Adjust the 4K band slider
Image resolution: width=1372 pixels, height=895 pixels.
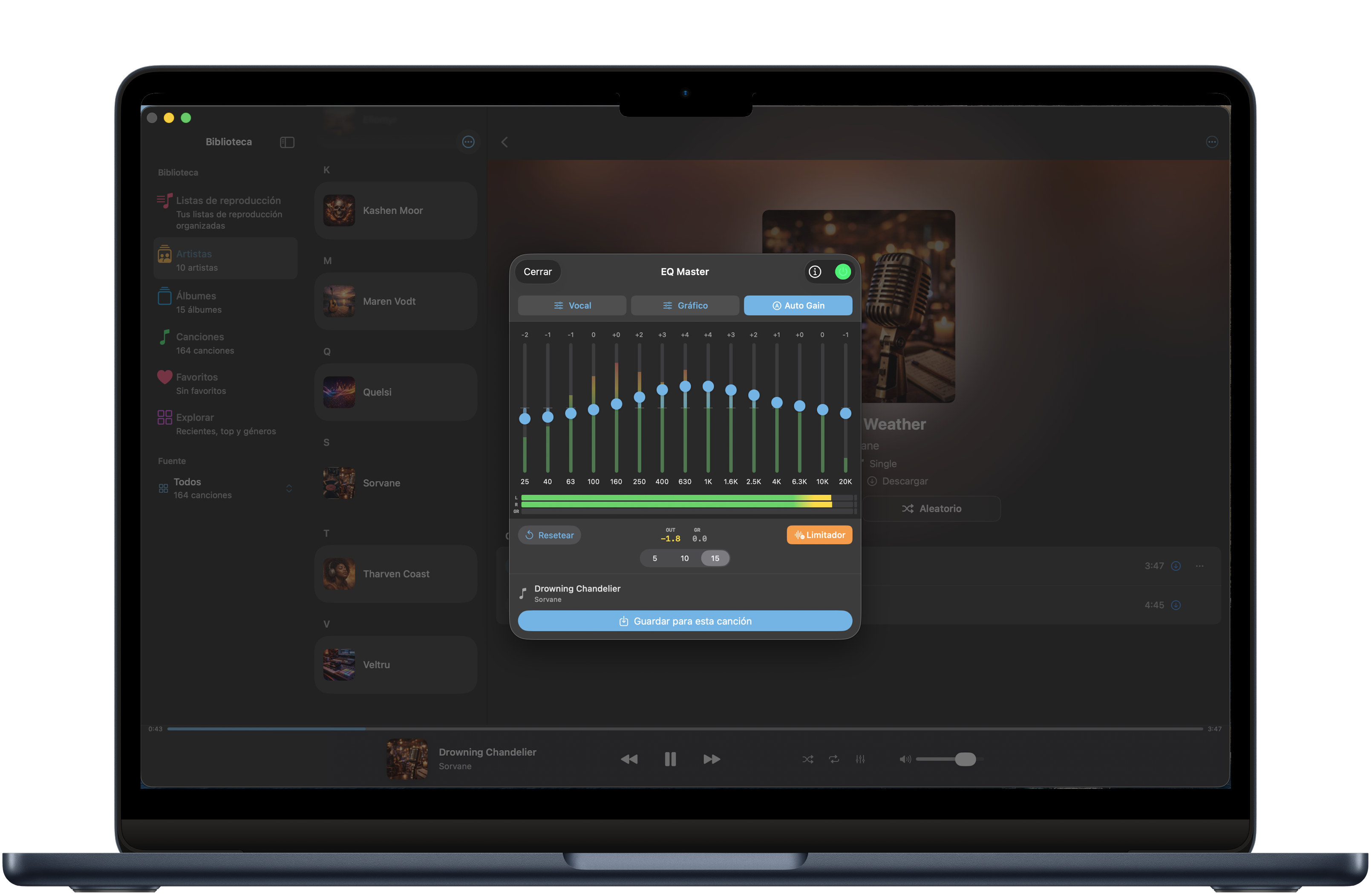point(776,402)
